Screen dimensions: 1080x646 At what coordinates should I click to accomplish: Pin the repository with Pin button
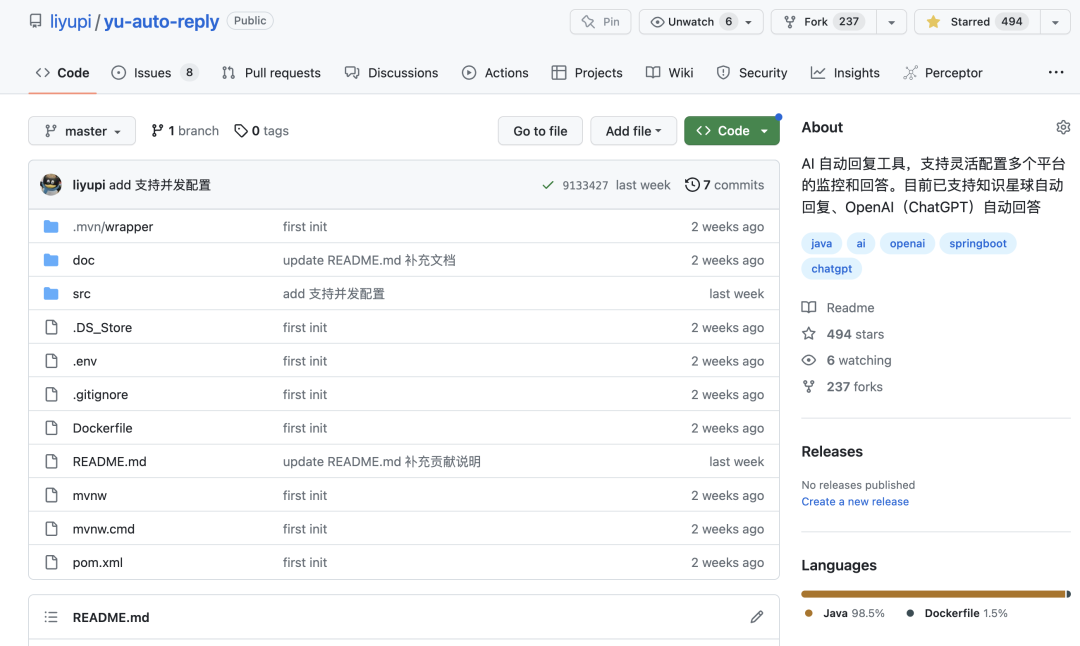601,22
